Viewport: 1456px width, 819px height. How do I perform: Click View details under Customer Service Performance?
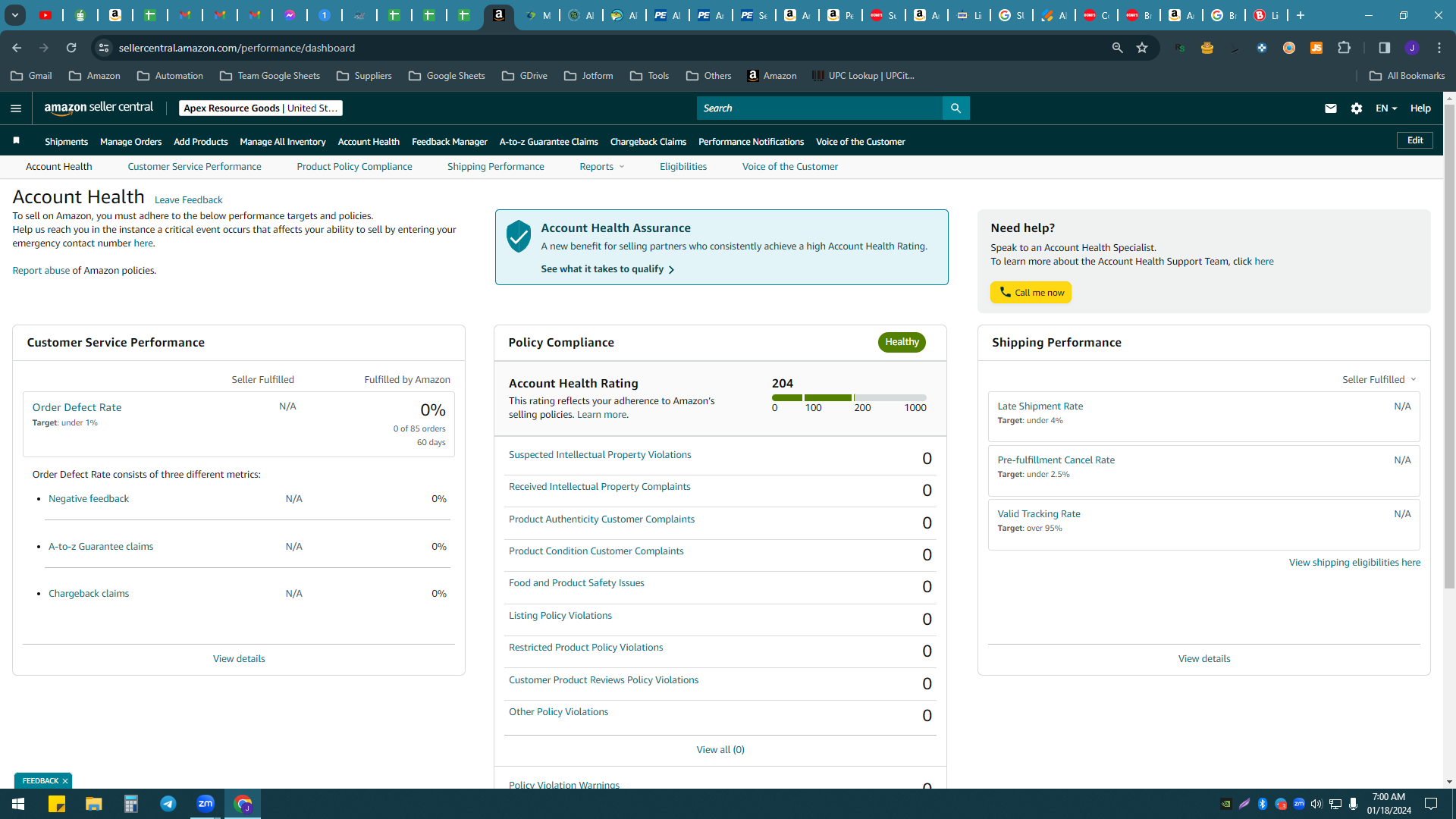coord(239,659)
